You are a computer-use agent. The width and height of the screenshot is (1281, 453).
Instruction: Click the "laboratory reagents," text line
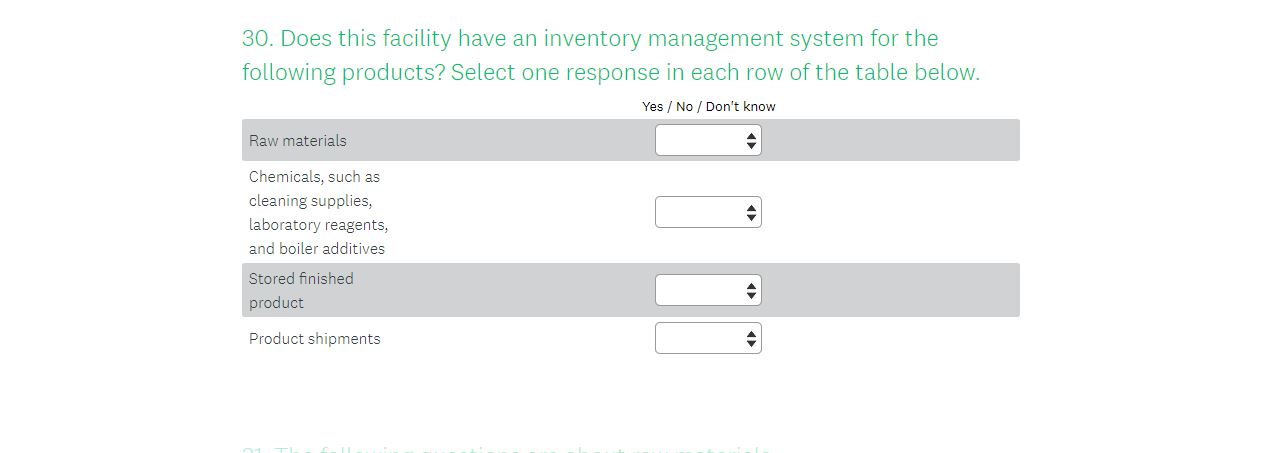(318, 225)
